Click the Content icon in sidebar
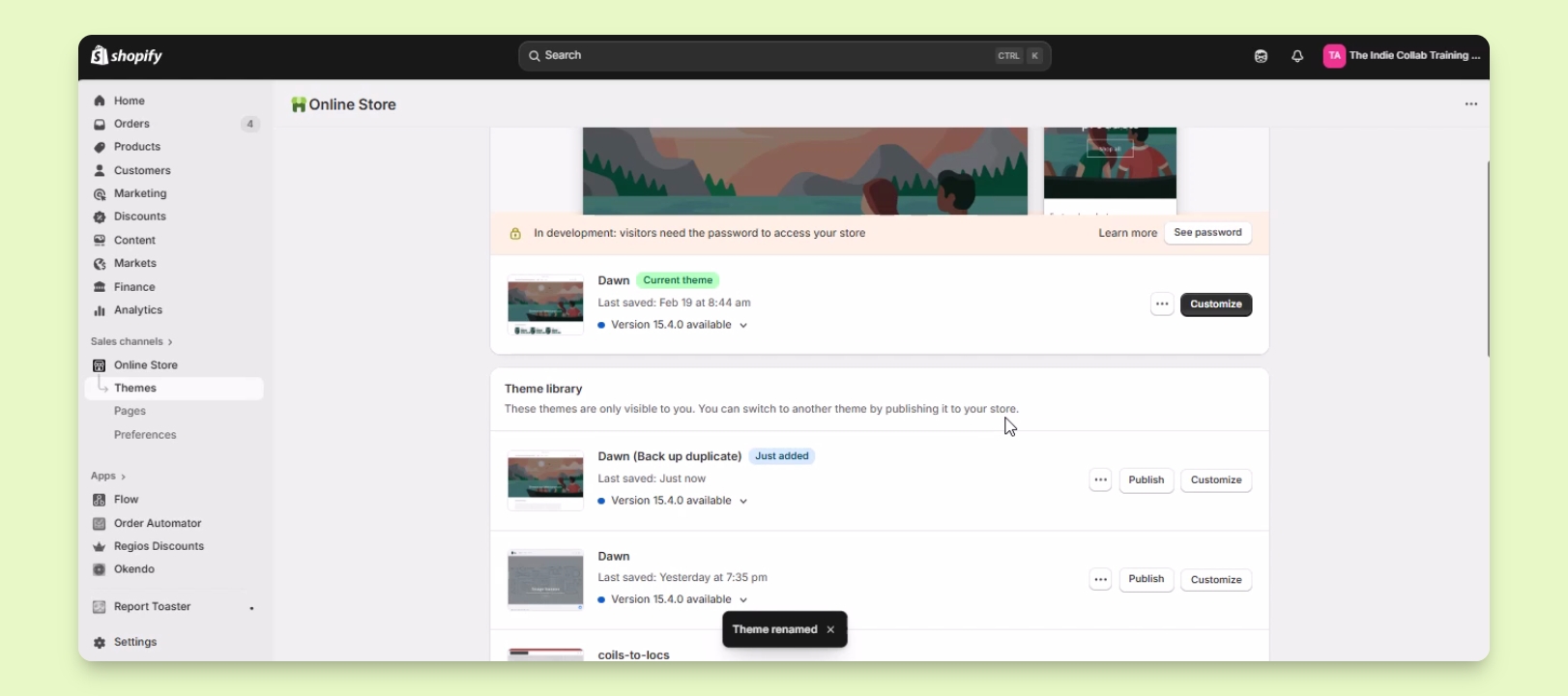The width and height of the screenshot is (1568, 696). click(x=100, y=240)
